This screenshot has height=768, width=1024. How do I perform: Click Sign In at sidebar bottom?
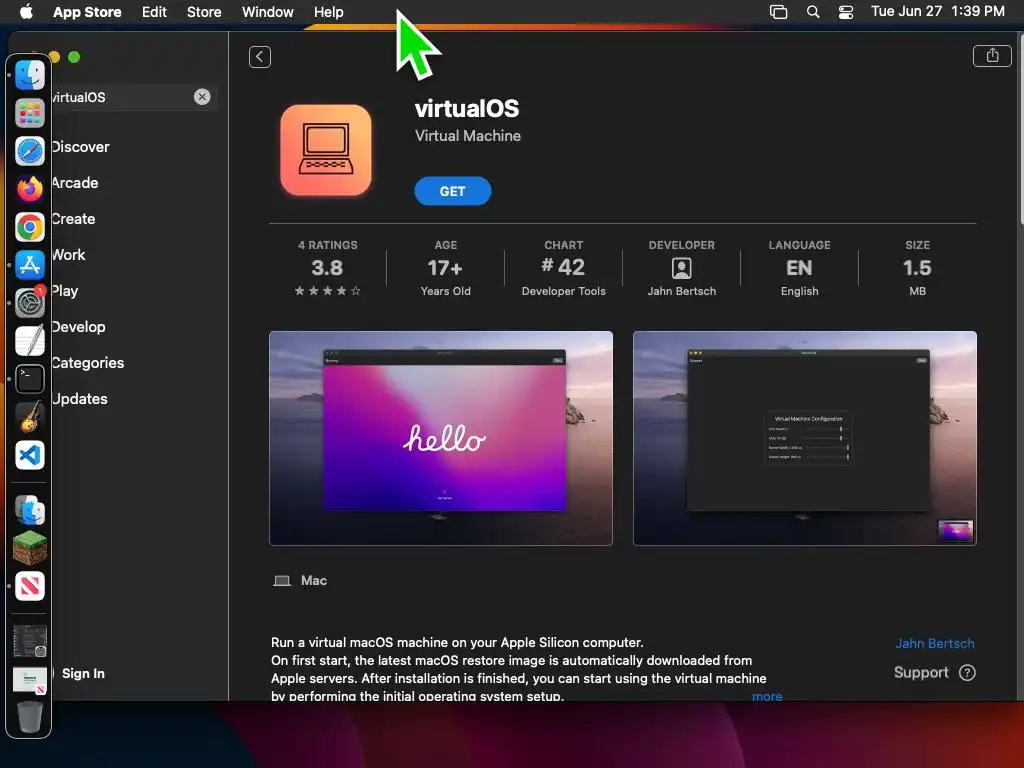[83, 673]
